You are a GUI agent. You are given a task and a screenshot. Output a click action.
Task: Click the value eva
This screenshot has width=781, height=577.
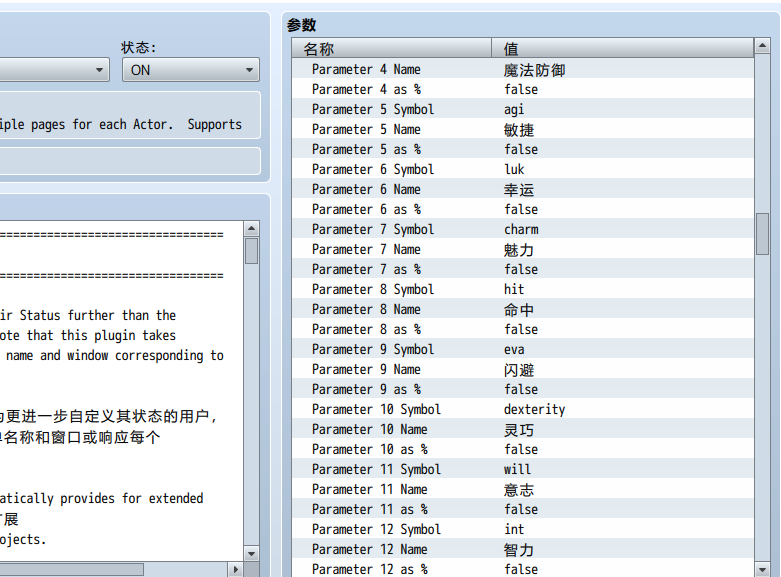(514, 350)
